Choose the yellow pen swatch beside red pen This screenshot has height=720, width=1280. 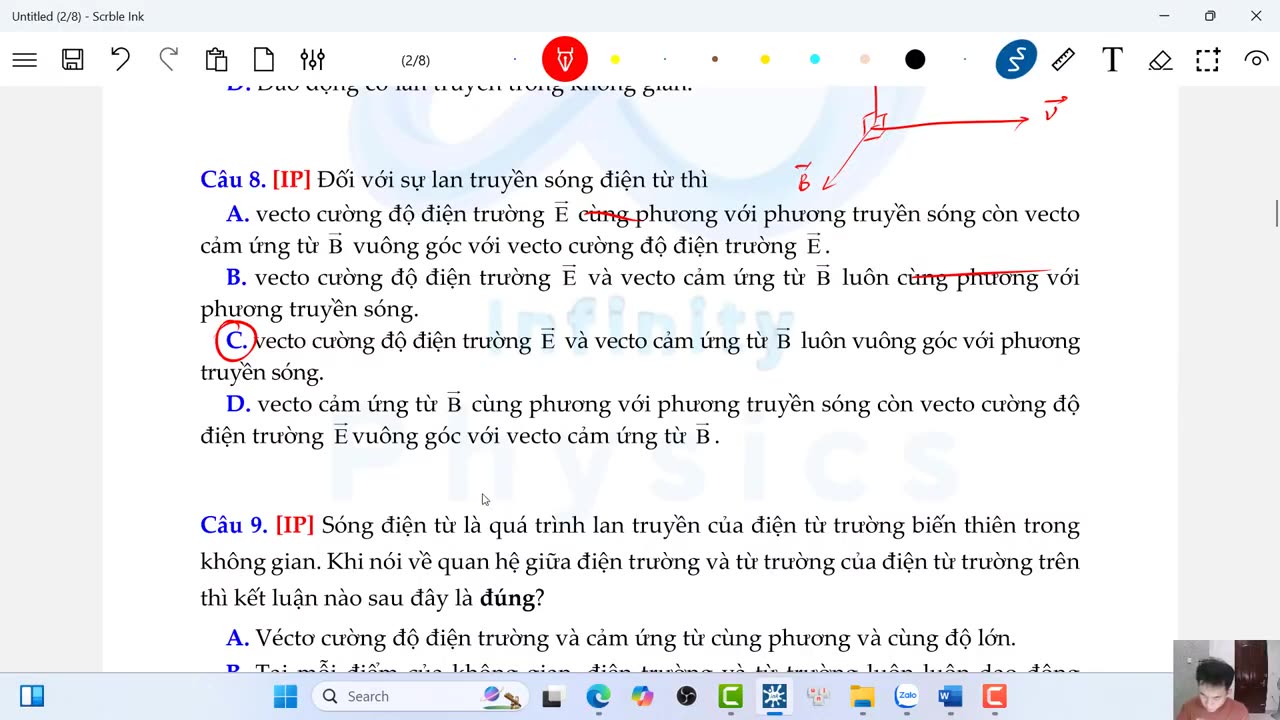click(615, 60)
